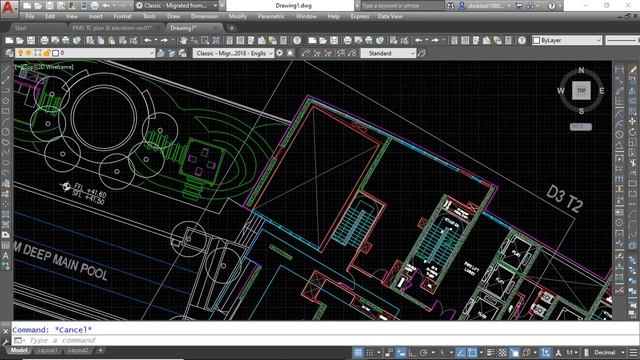This screenshot has height=360, width=640.
Task: Toggle 2D Object Snap in status bar
Action: [x=472, y=352]
